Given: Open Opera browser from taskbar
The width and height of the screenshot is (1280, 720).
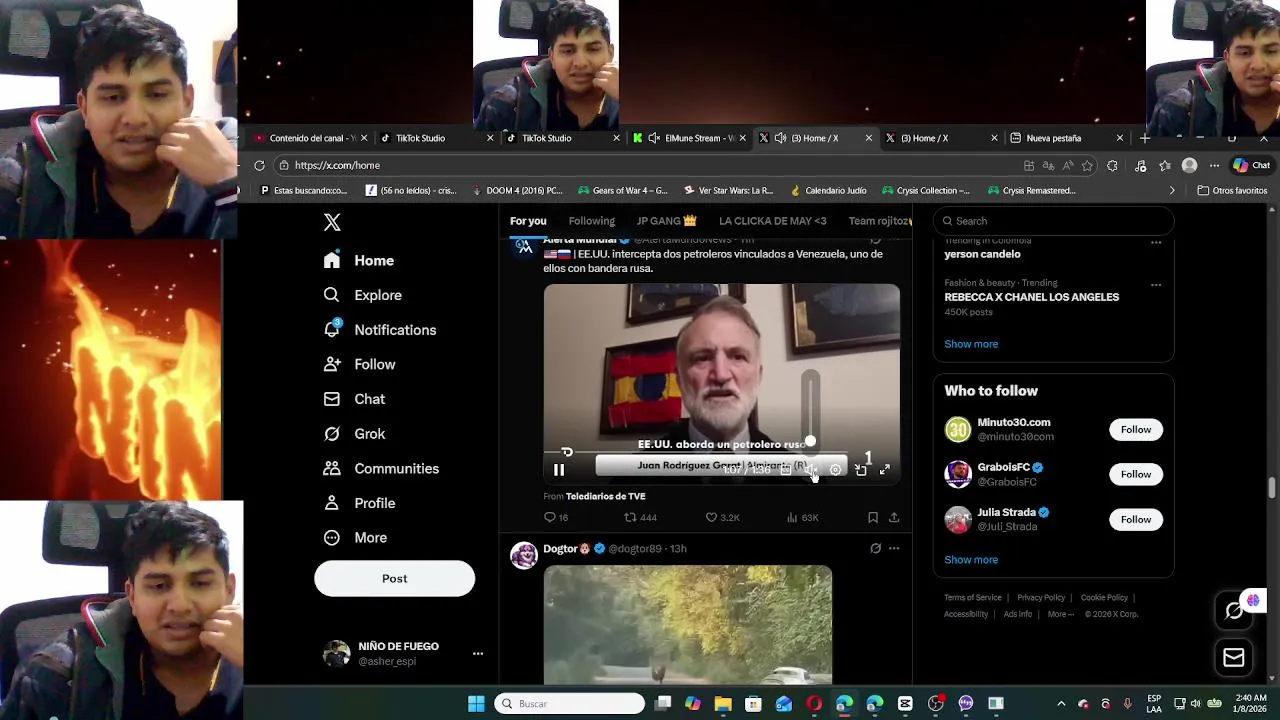Looking at the screenshot, I should pyautogui.click(x=814, y=704).
